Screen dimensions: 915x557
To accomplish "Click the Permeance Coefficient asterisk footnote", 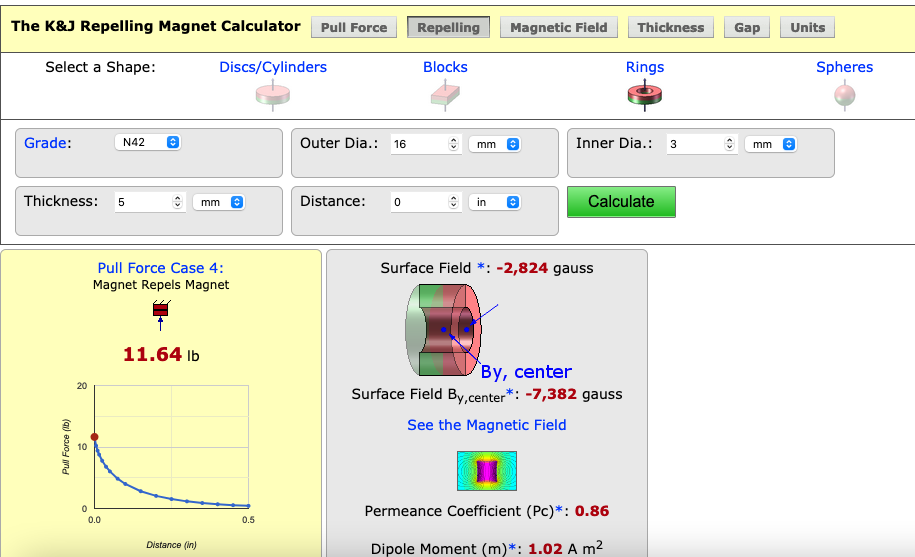I will coord(558,510).
